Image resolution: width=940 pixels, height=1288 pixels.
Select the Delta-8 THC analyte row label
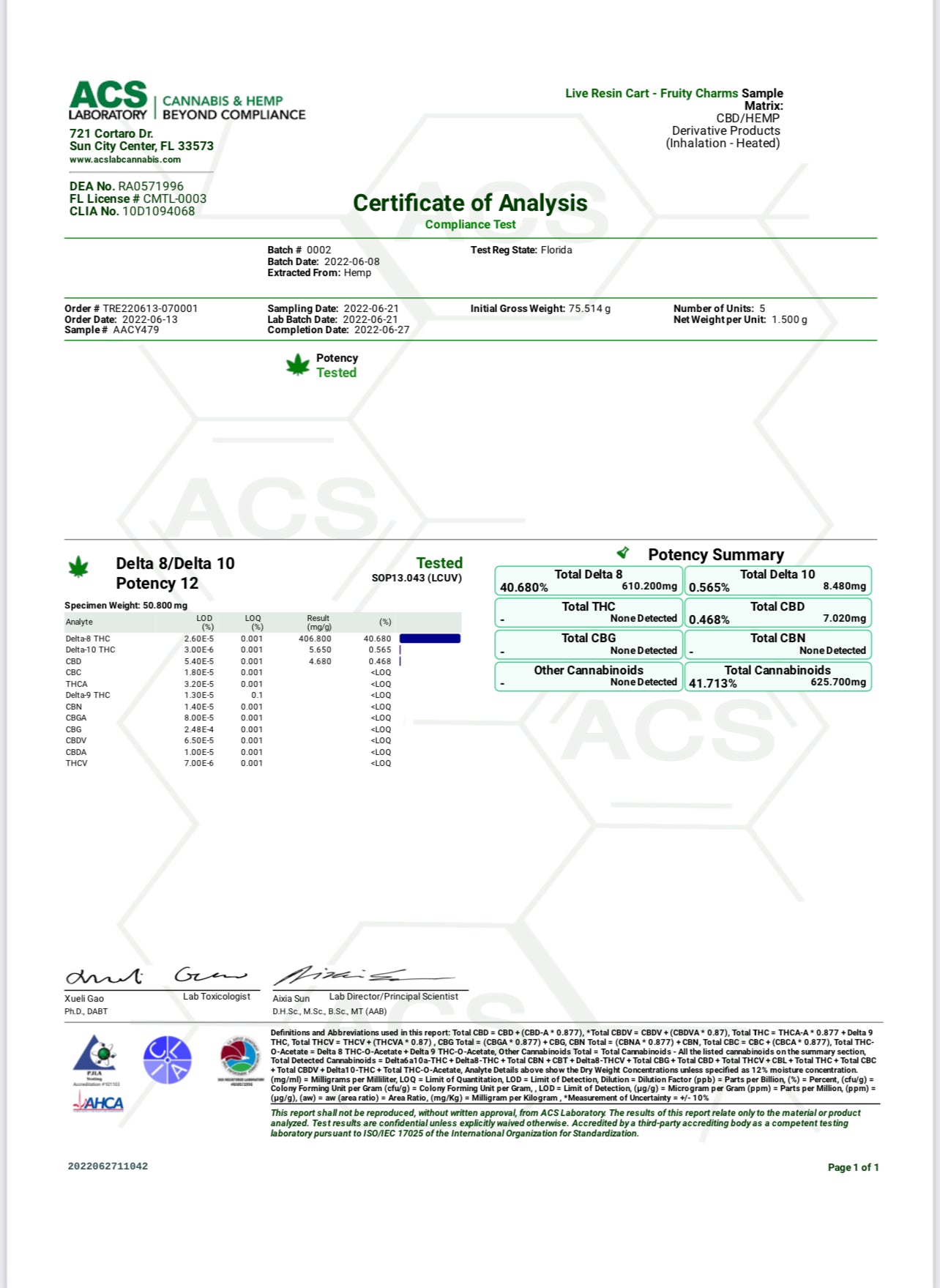(88, 639)
